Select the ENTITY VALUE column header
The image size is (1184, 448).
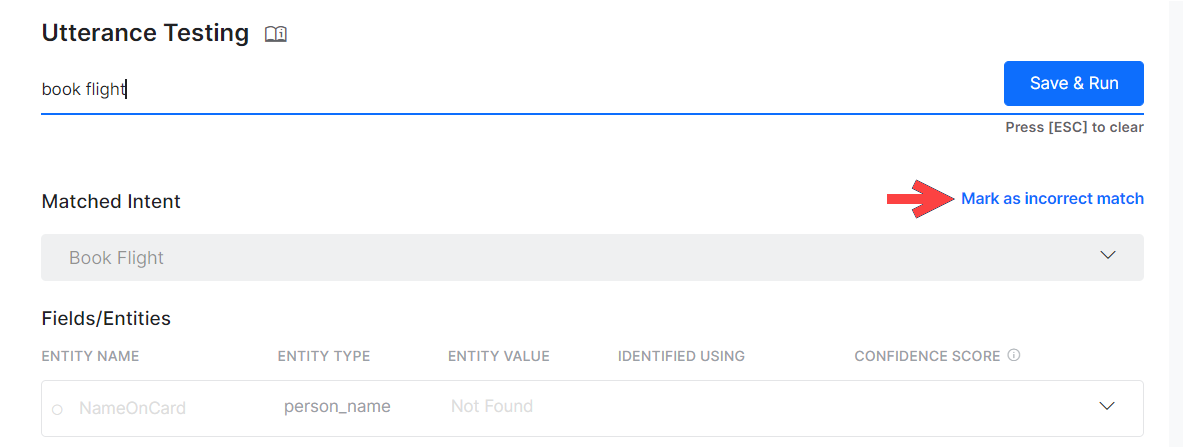click(499, 356)
